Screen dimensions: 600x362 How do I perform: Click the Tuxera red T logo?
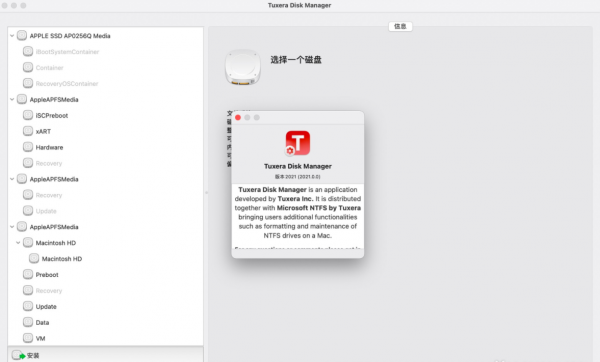(x=298, y=143)
